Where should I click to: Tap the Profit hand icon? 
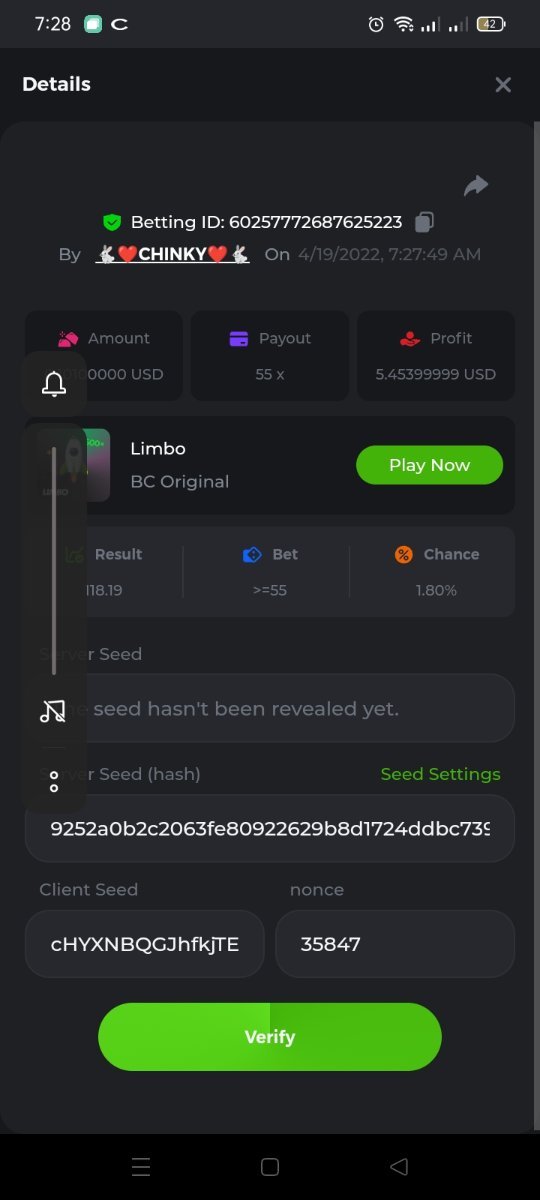click(410, 339)
